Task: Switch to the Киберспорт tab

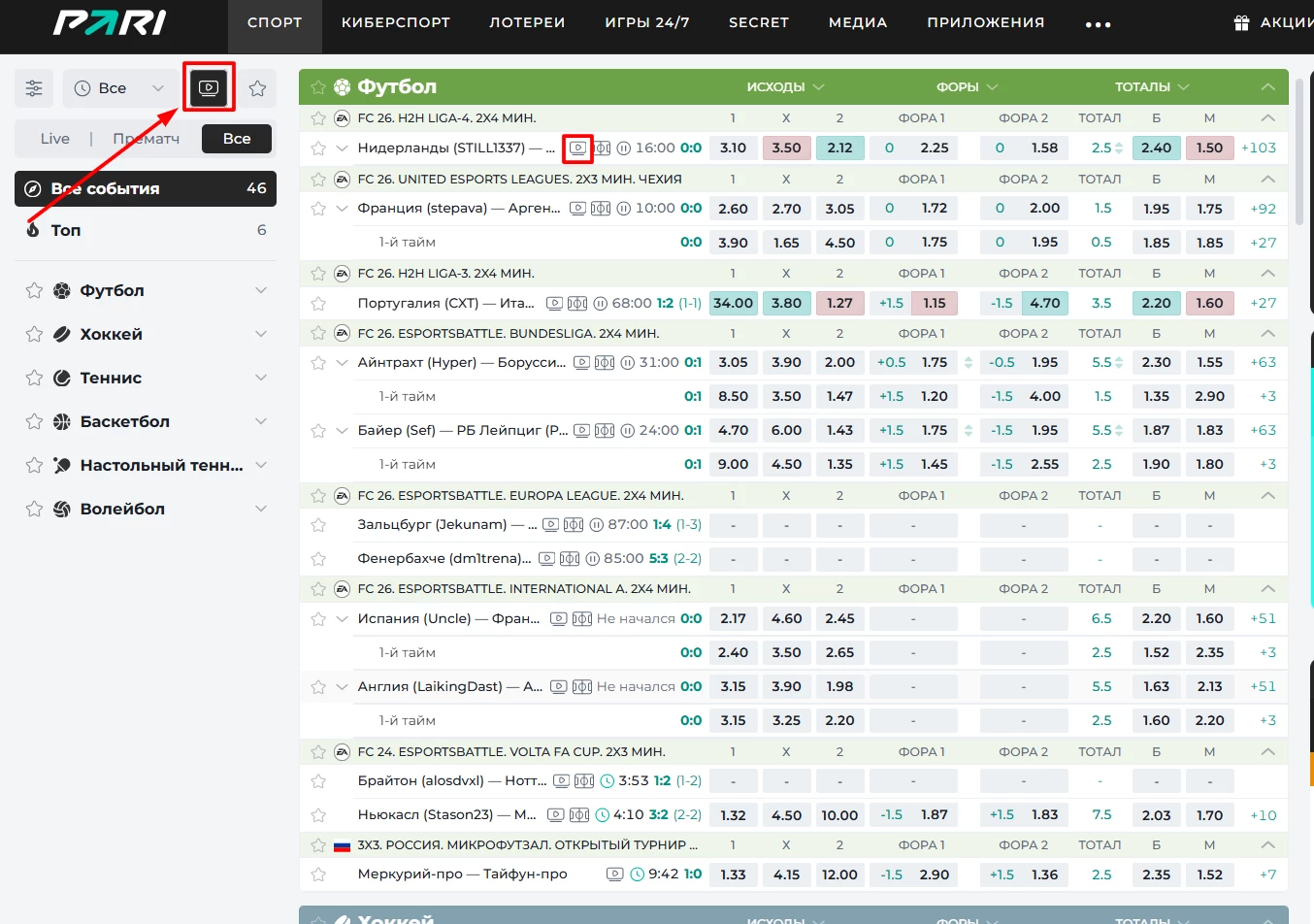Action: tap(395, 22)
